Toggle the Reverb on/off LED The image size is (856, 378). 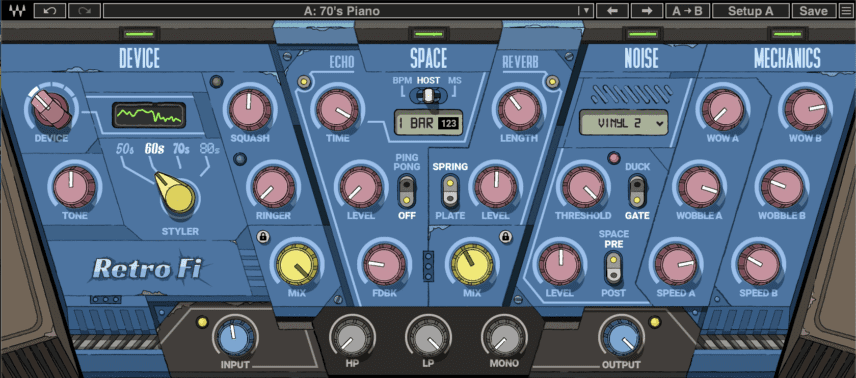(552, 82)
